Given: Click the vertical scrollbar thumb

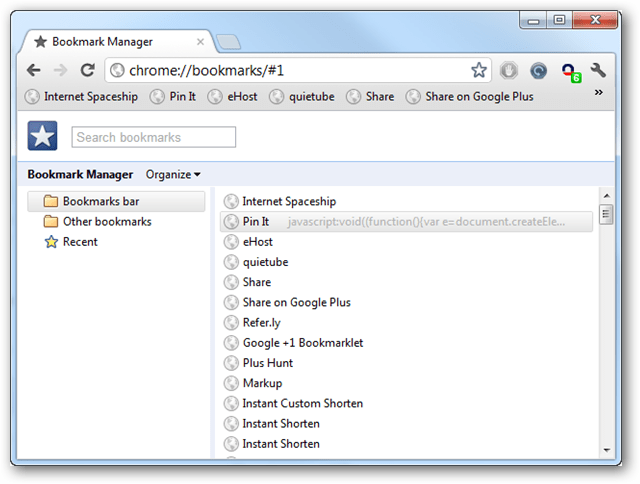Looking at the screenshot, I should tap(606, 215).
